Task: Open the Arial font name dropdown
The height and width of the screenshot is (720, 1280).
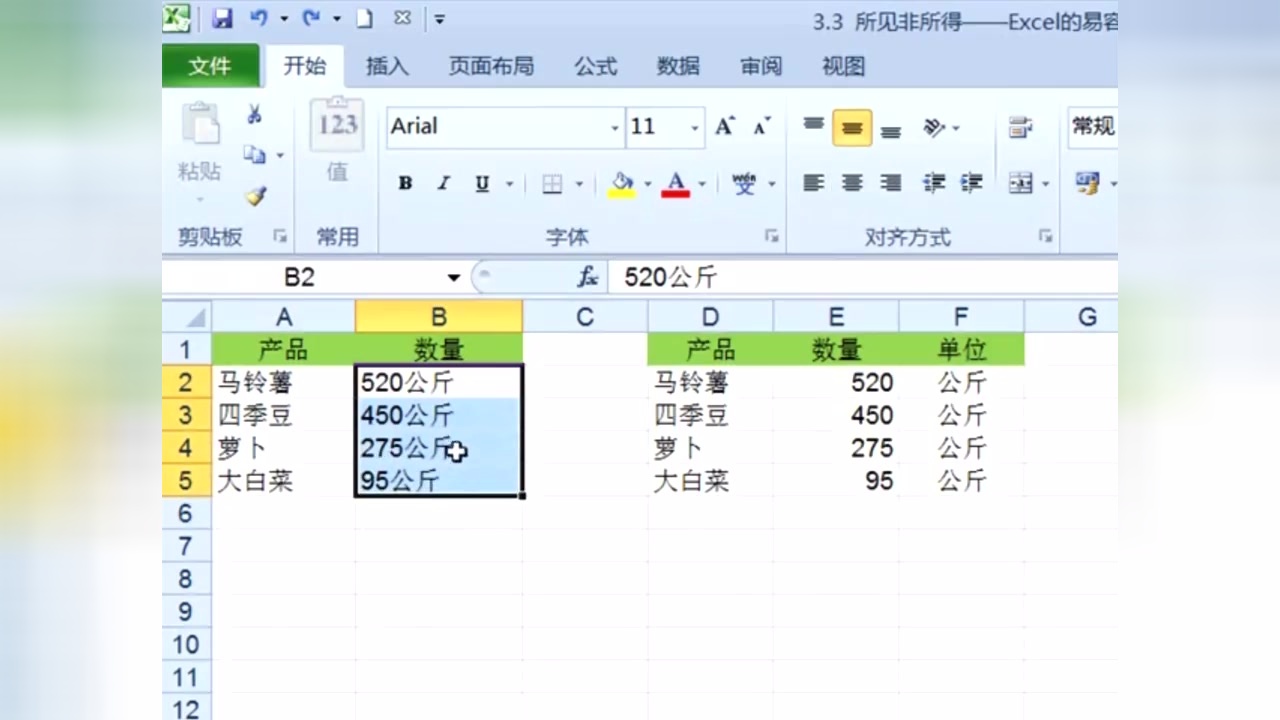Action: (x=615, y=128)
